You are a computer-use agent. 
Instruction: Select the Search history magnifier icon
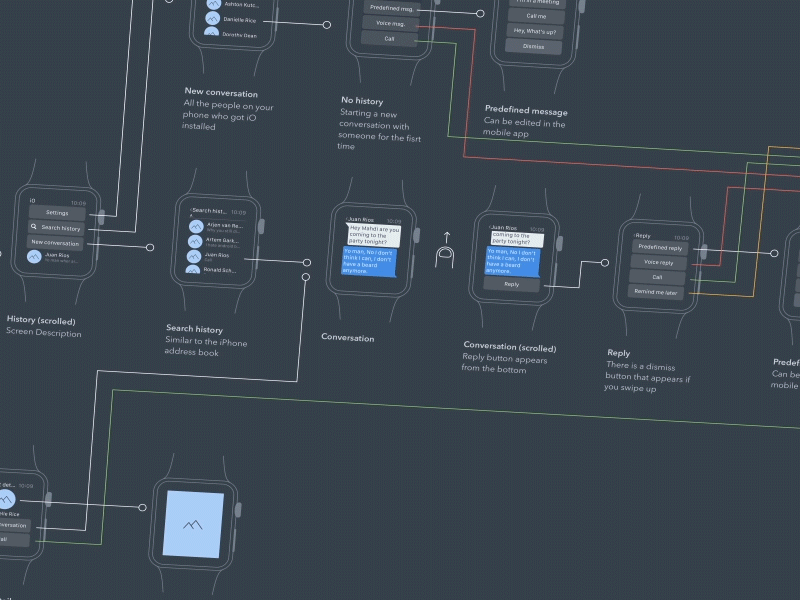[33, 227]
